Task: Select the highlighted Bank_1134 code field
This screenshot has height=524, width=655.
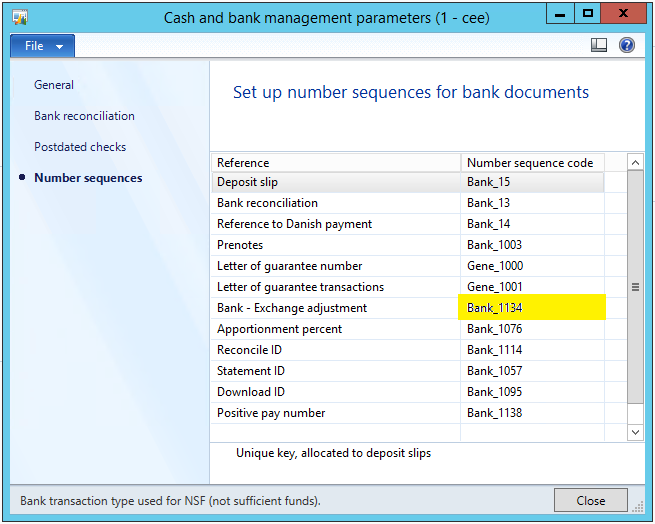Action: pos(530,308)
